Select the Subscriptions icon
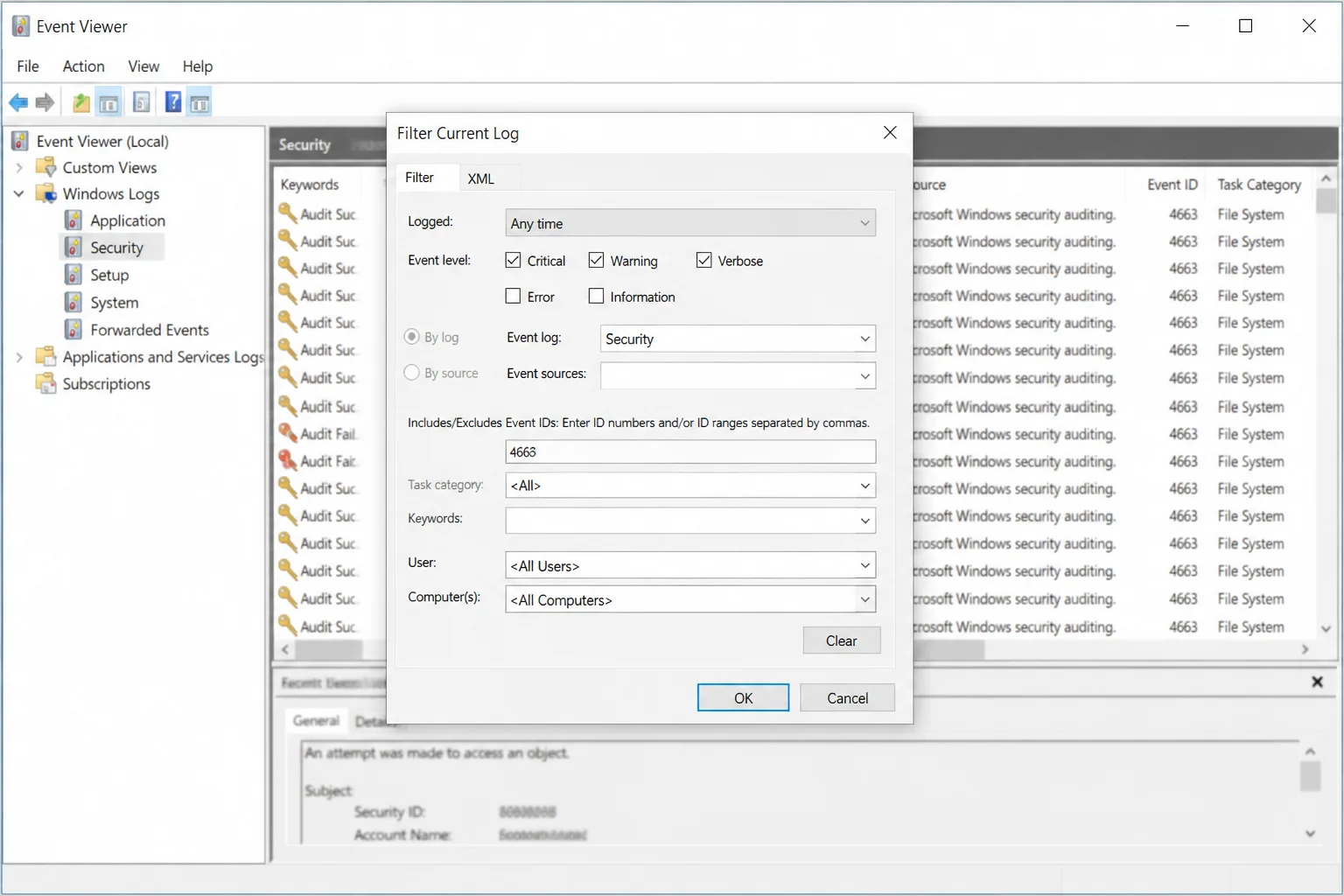This screenshot has height=896, width=1344. tap(45, 383)
